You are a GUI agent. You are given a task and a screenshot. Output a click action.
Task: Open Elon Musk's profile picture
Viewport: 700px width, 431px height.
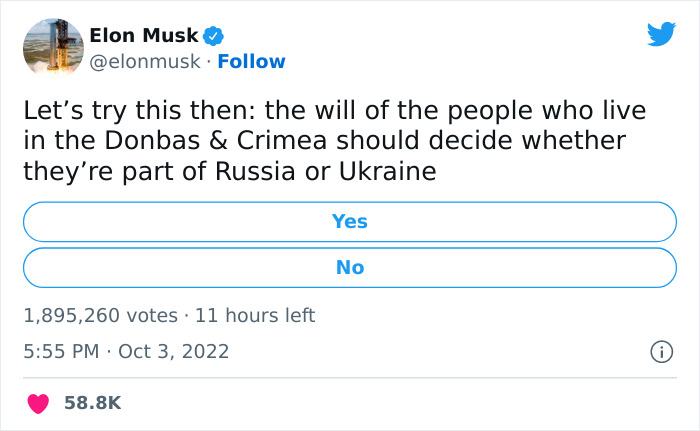pyautogui.click(x=51, y=46)
